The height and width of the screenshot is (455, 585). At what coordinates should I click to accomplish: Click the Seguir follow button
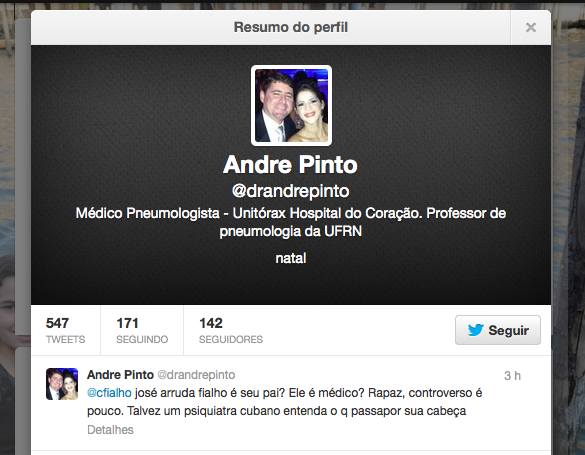tap(498, 330)
